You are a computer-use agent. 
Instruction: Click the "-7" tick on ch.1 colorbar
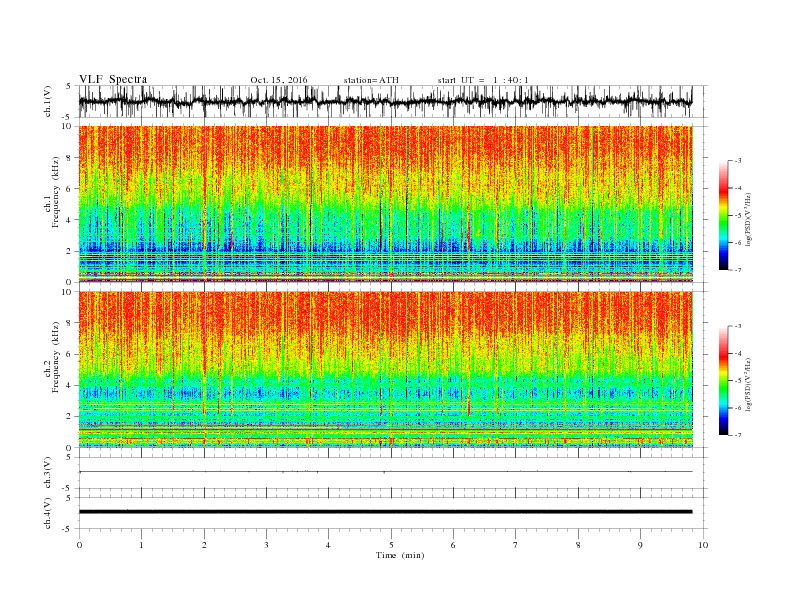pyautogui.click(x=738, y=270)
